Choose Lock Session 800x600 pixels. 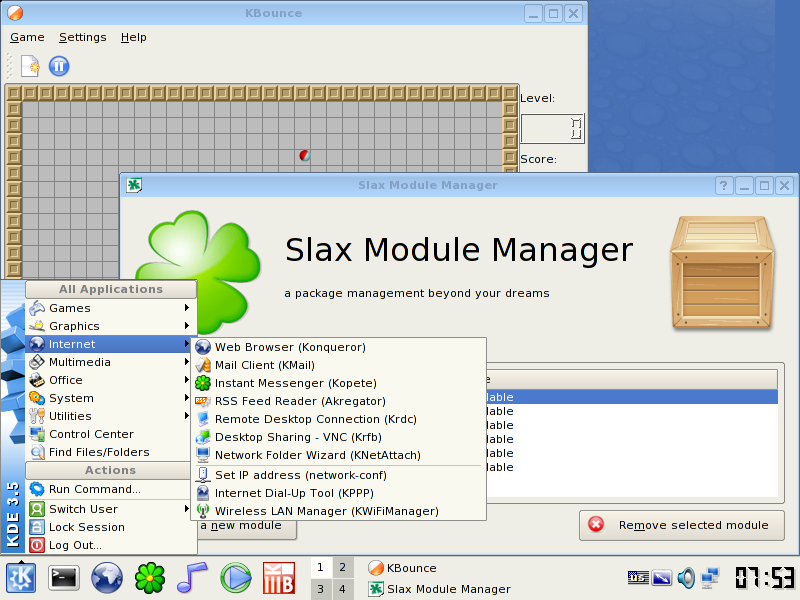[110, 527]
